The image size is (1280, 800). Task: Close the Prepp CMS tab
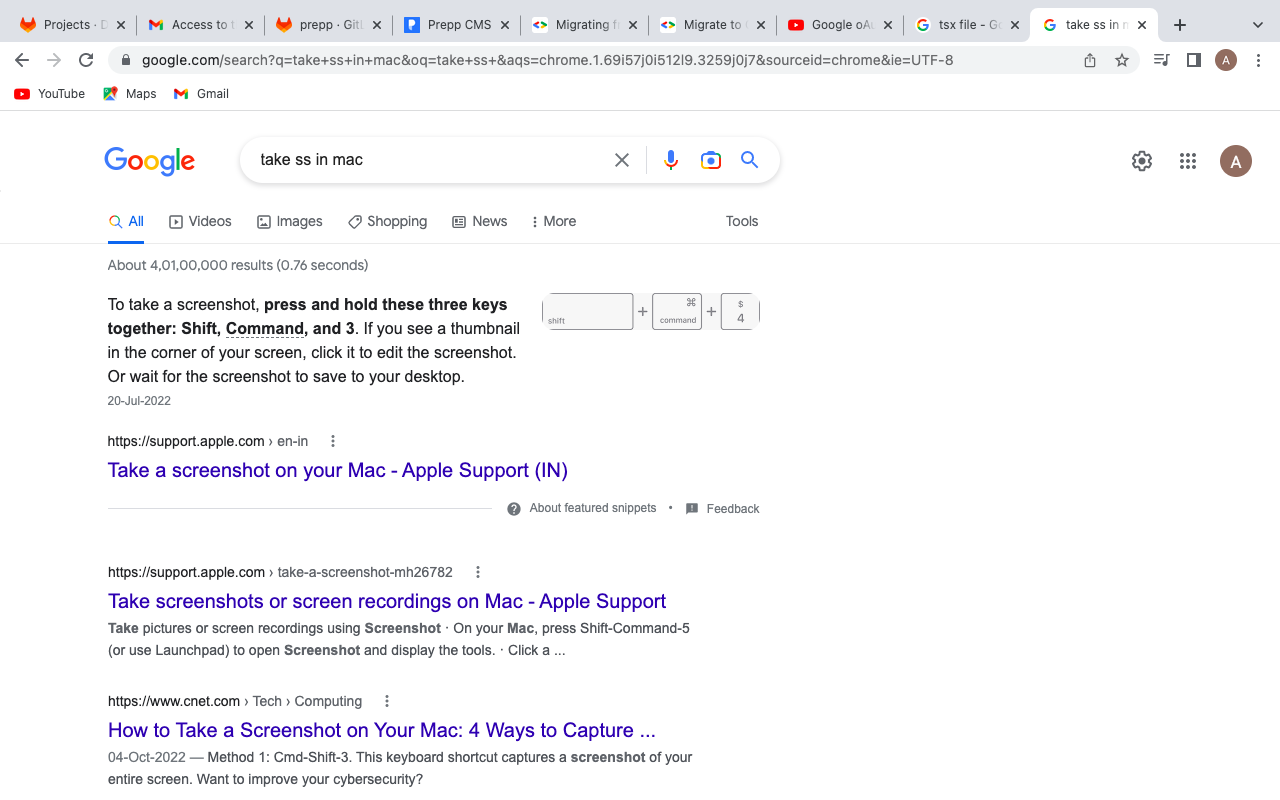coord(504,25)
